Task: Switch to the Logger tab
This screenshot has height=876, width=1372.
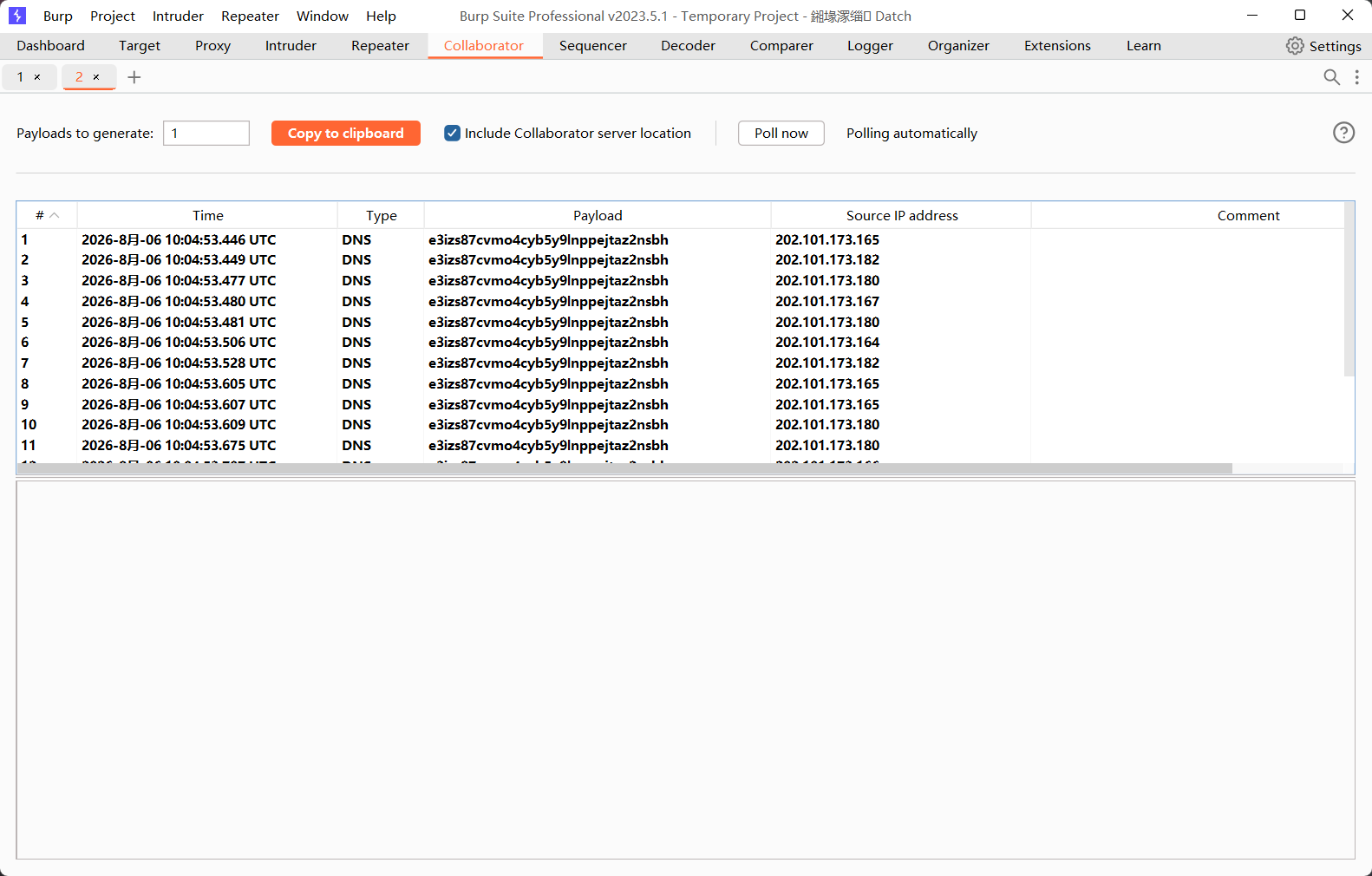Action: tap(870, 46)
